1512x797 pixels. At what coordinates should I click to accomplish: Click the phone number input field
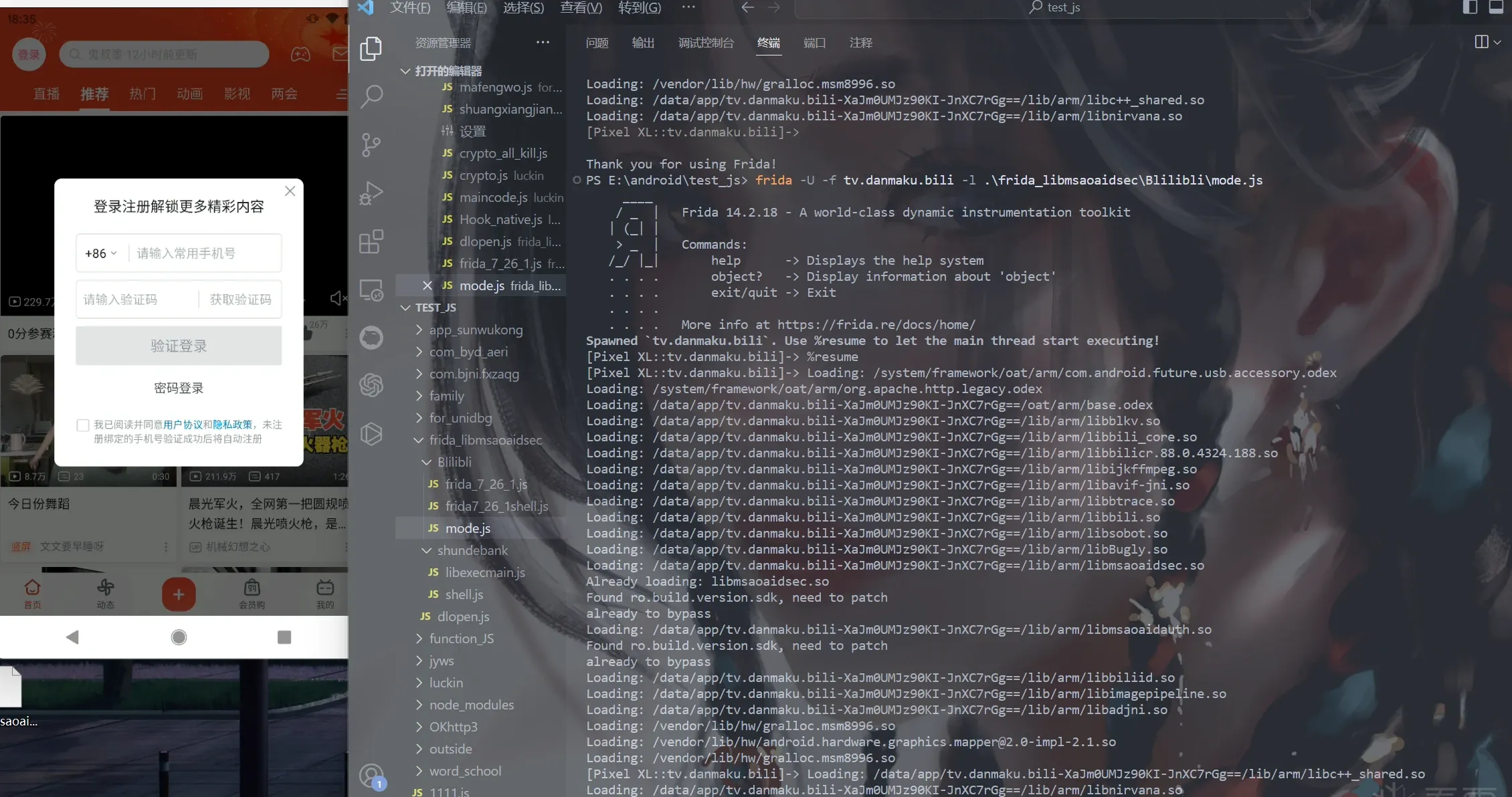tap(205, 253)
